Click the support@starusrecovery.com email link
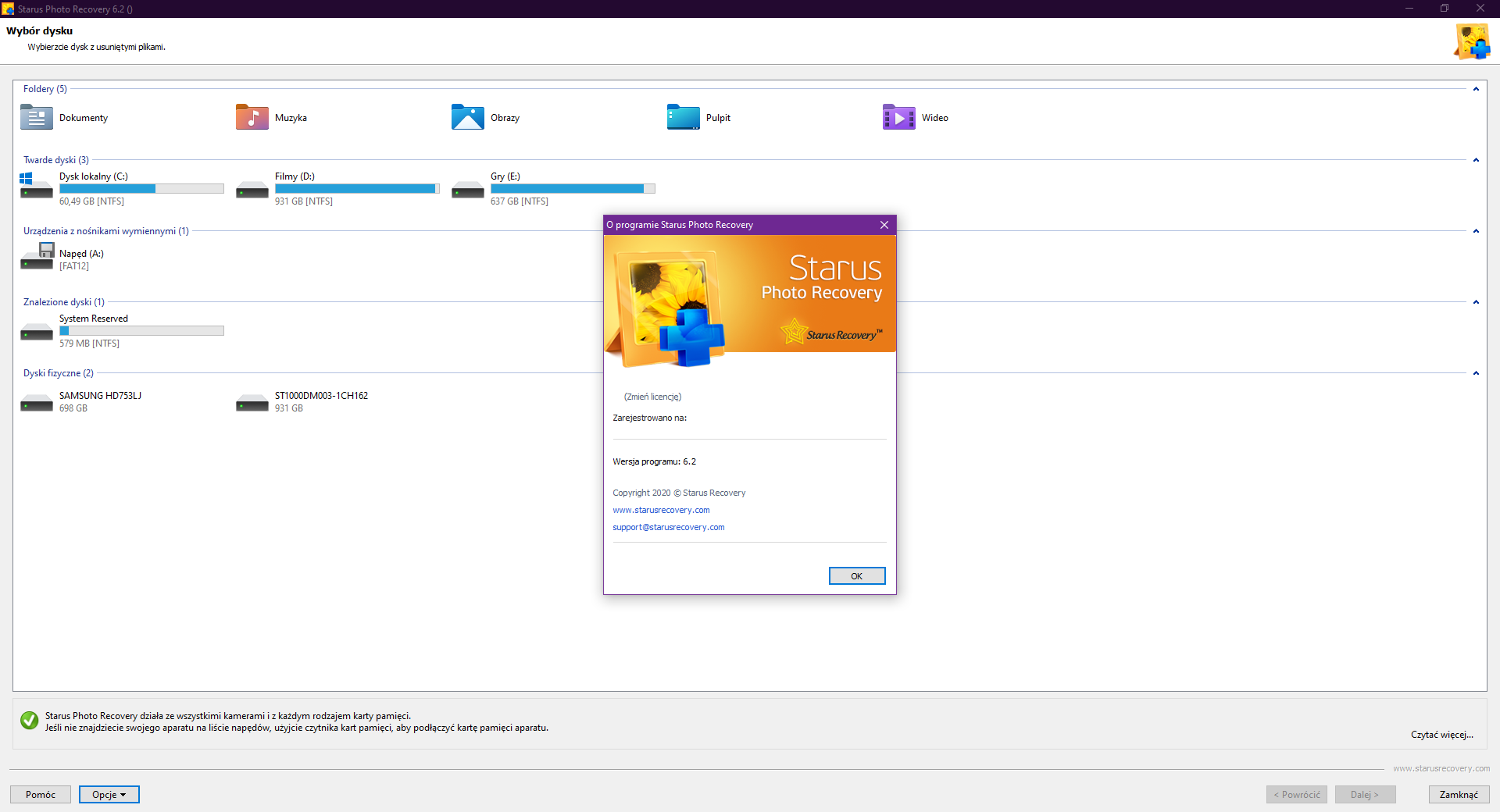 pyautogui.click(x=669, y=527)
